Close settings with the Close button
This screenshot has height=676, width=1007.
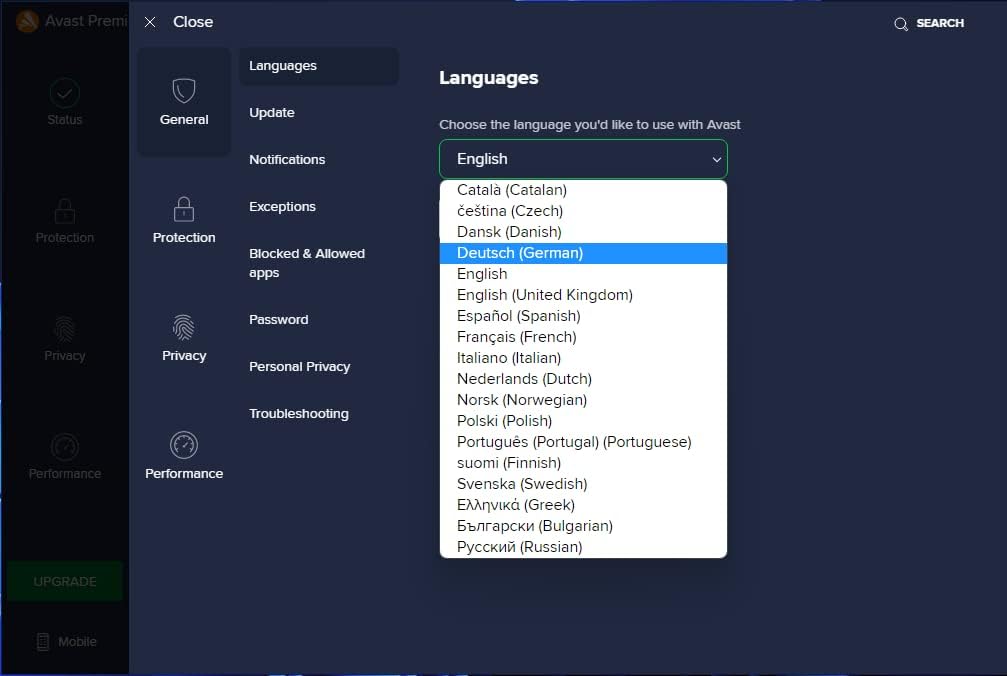click(x=179, y=21)
